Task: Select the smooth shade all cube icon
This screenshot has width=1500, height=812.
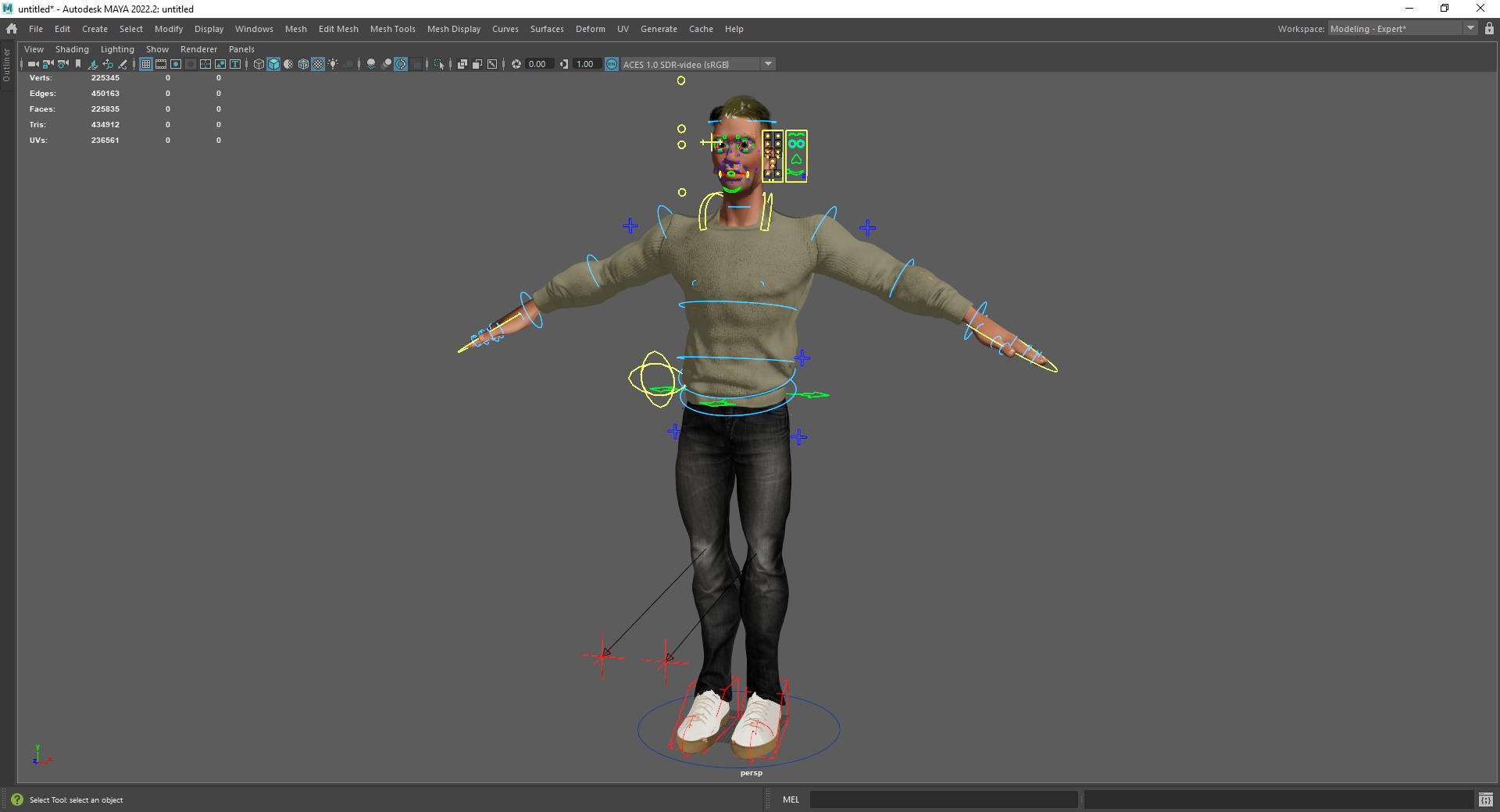Action: [273, 64]
